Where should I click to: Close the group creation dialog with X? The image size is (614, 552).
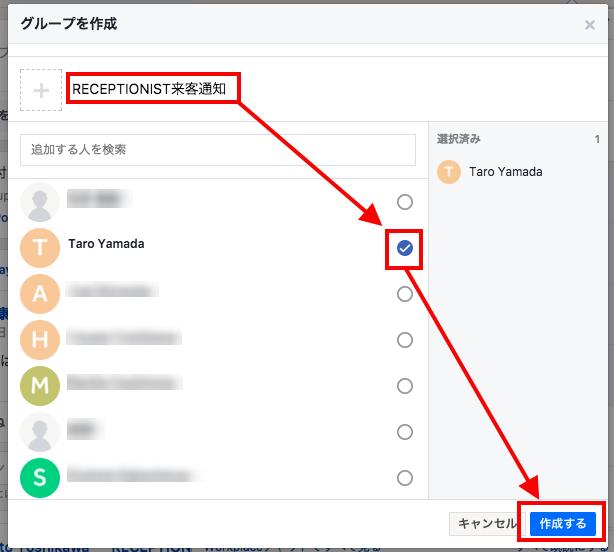[590, 25]
